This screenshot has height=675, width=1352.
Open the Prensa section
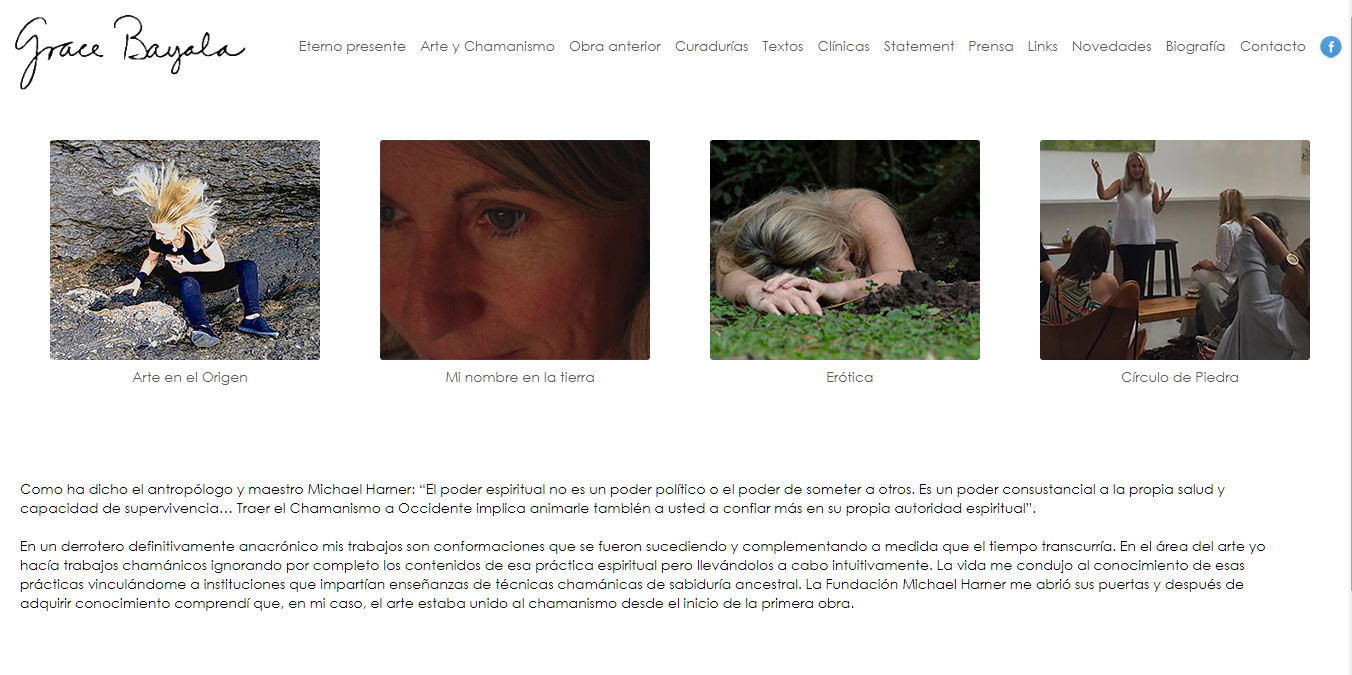990,46
